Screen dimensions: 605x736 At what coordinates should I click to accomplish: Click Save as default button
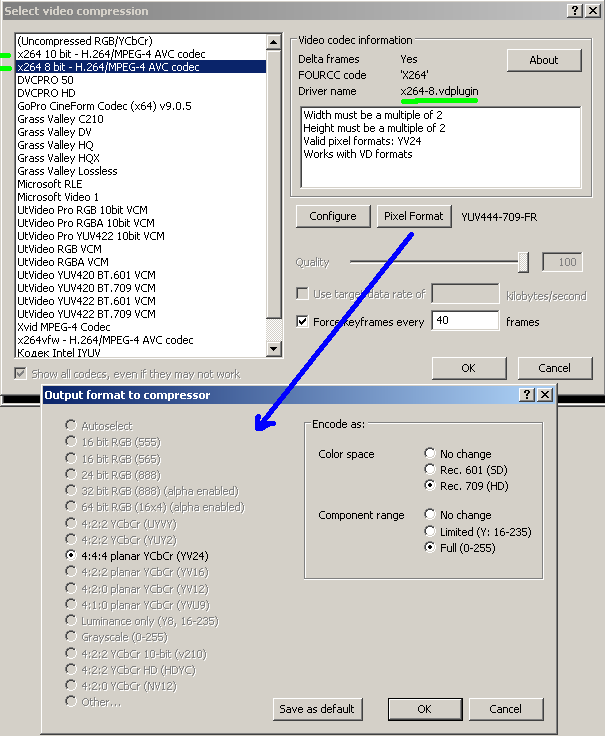tap(317, 709)
